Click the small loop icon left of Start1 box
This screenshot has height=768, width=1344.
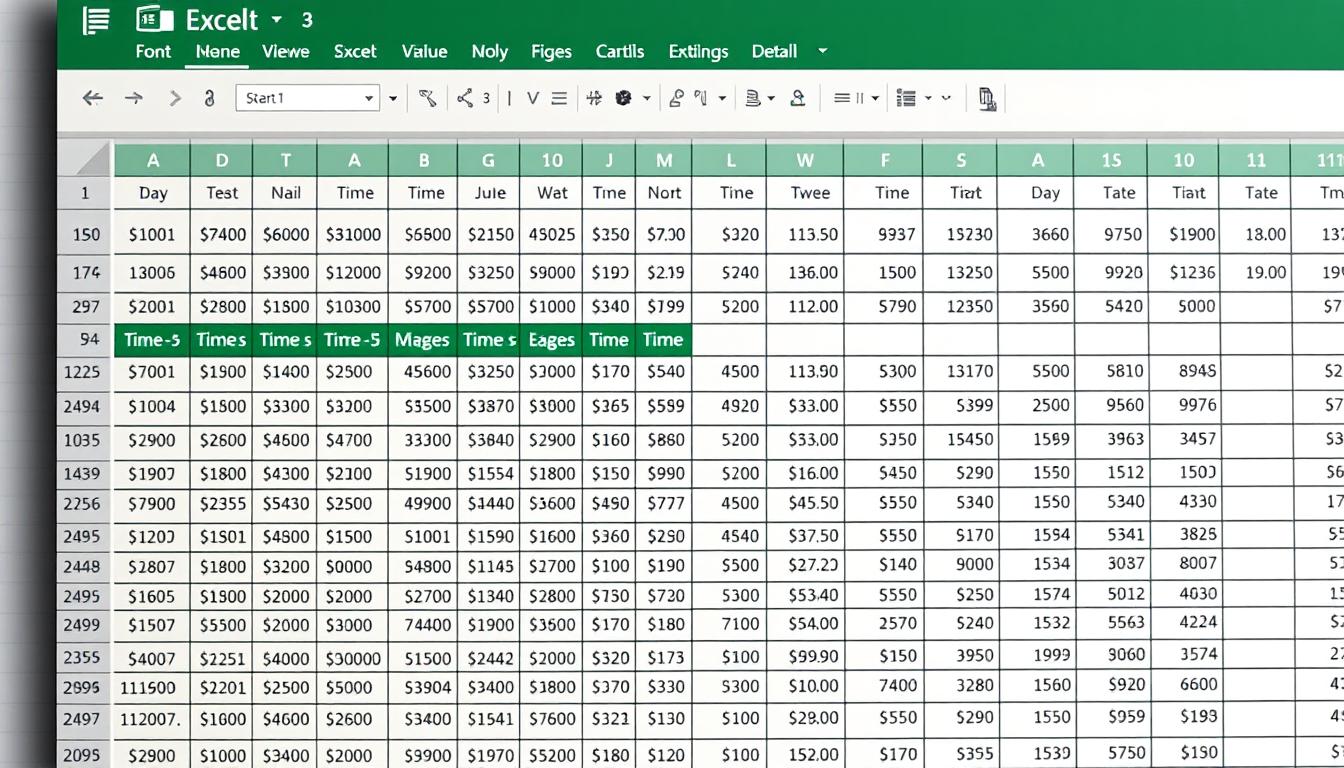209,98
